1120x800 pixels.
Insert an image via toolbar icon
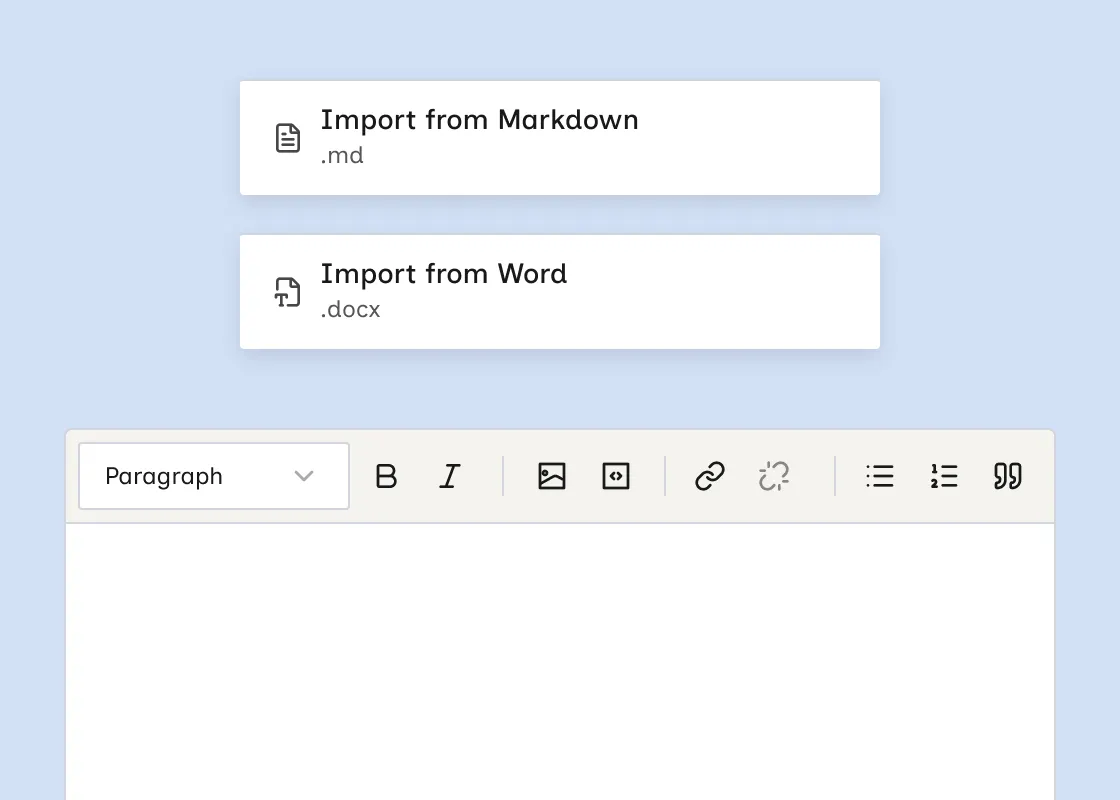tap(551, 476)
